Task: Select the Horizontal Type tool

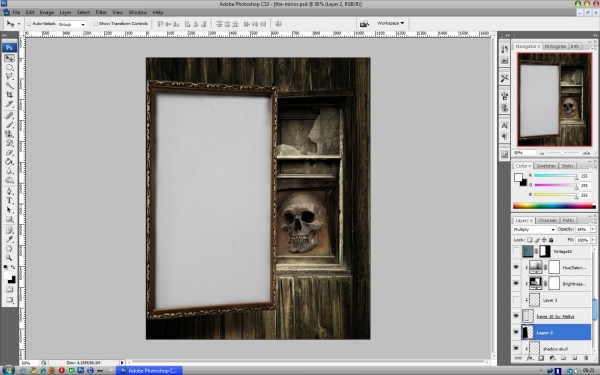Action: tap(9, 200)
